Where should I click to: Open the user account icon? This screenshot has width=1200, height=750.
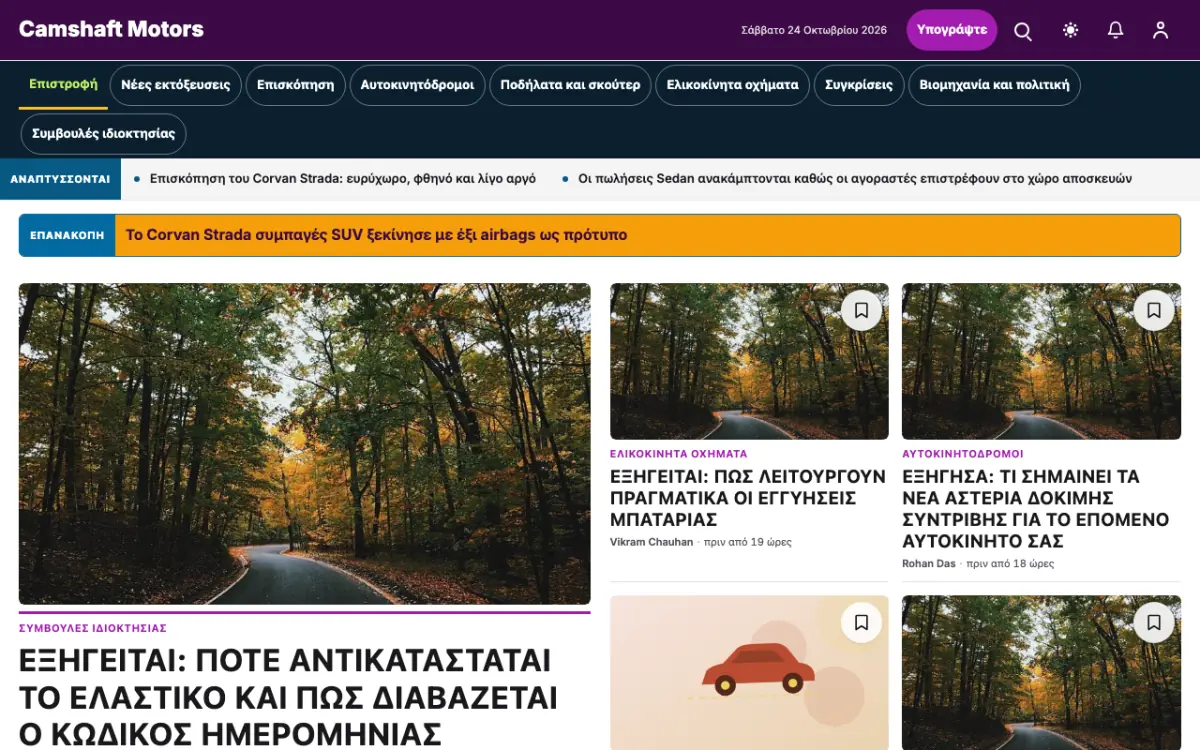click(x=1160, y=30)
